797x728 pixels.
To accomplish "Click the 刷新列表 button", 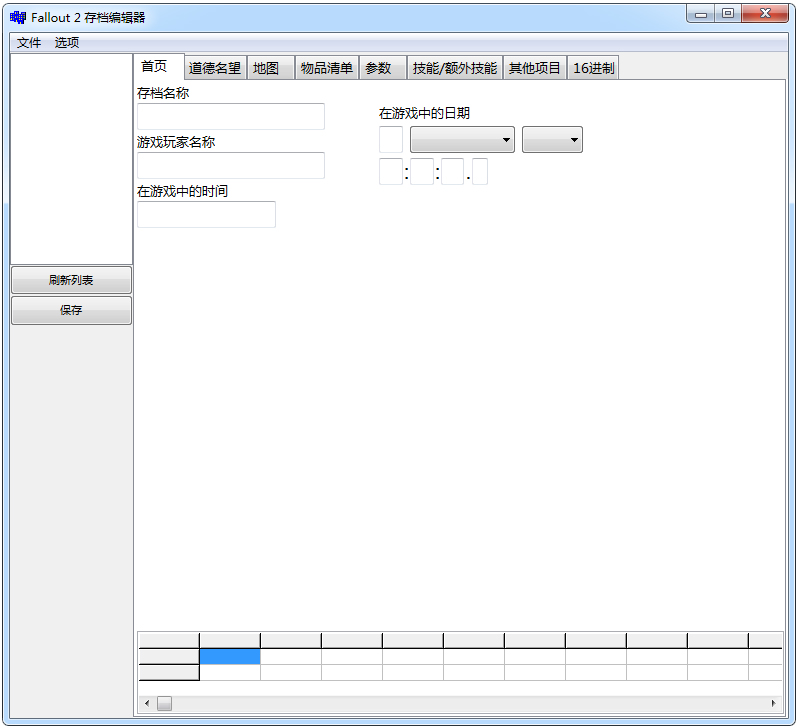I will [71, 280].
